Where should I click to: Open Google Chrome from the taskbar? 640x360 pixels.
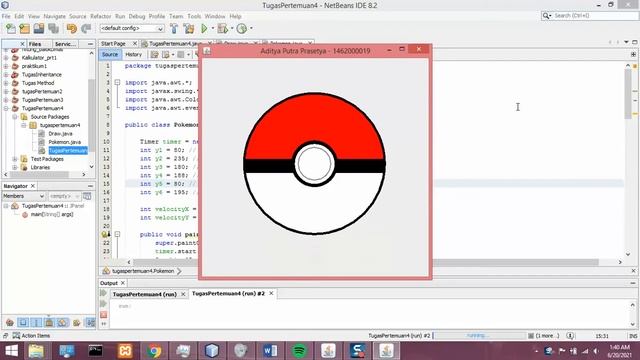(x=154, y=351)
